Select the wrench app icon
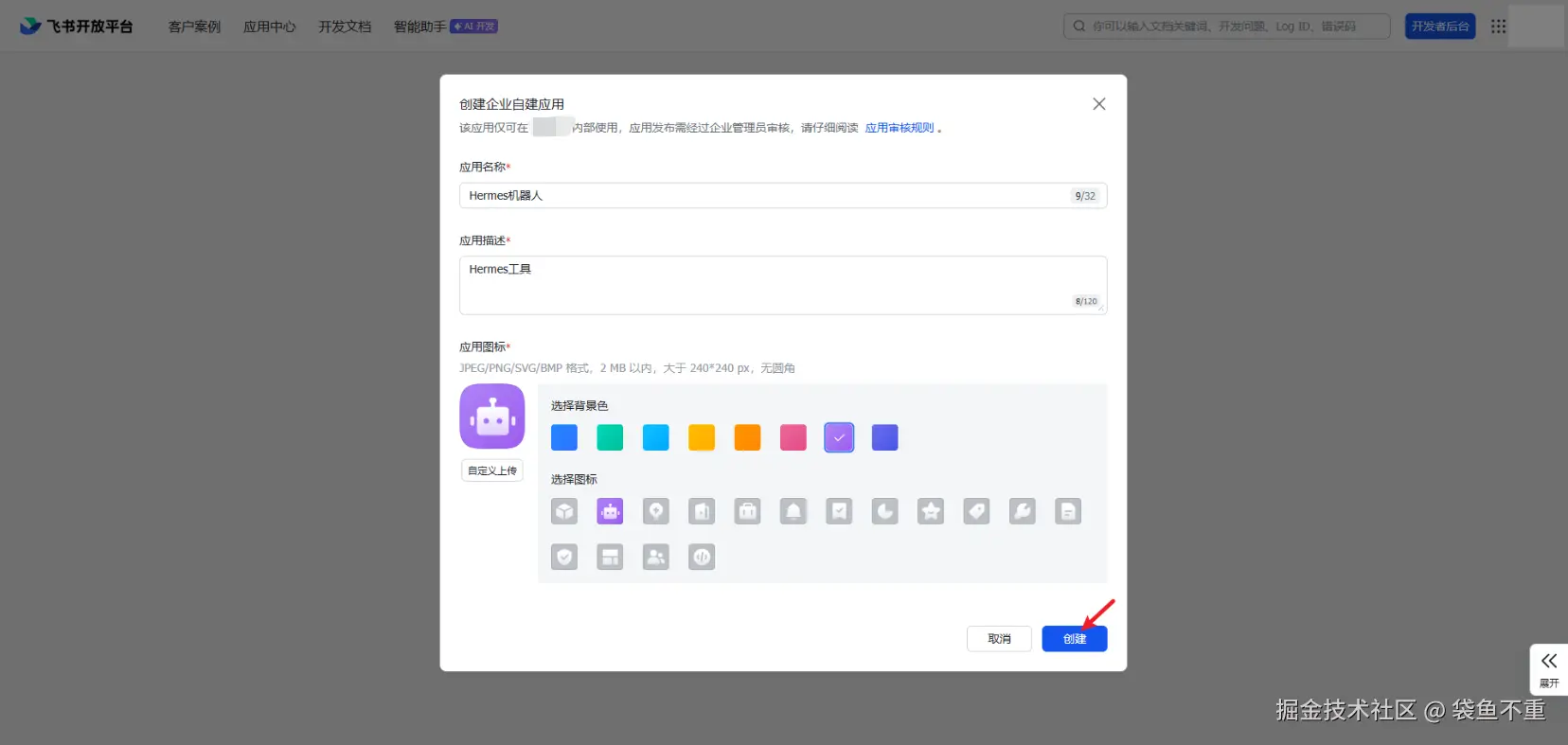The image size is (1568, 745). click(x=1023, y=512)
